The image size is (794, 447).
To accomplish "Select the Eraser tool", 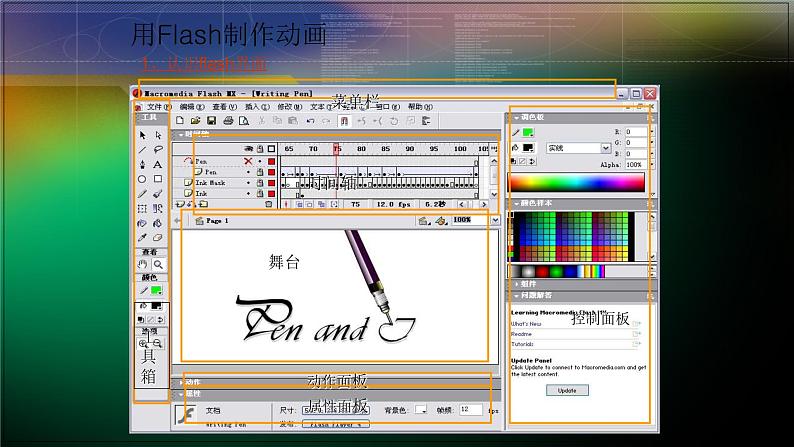I will 158,237.
